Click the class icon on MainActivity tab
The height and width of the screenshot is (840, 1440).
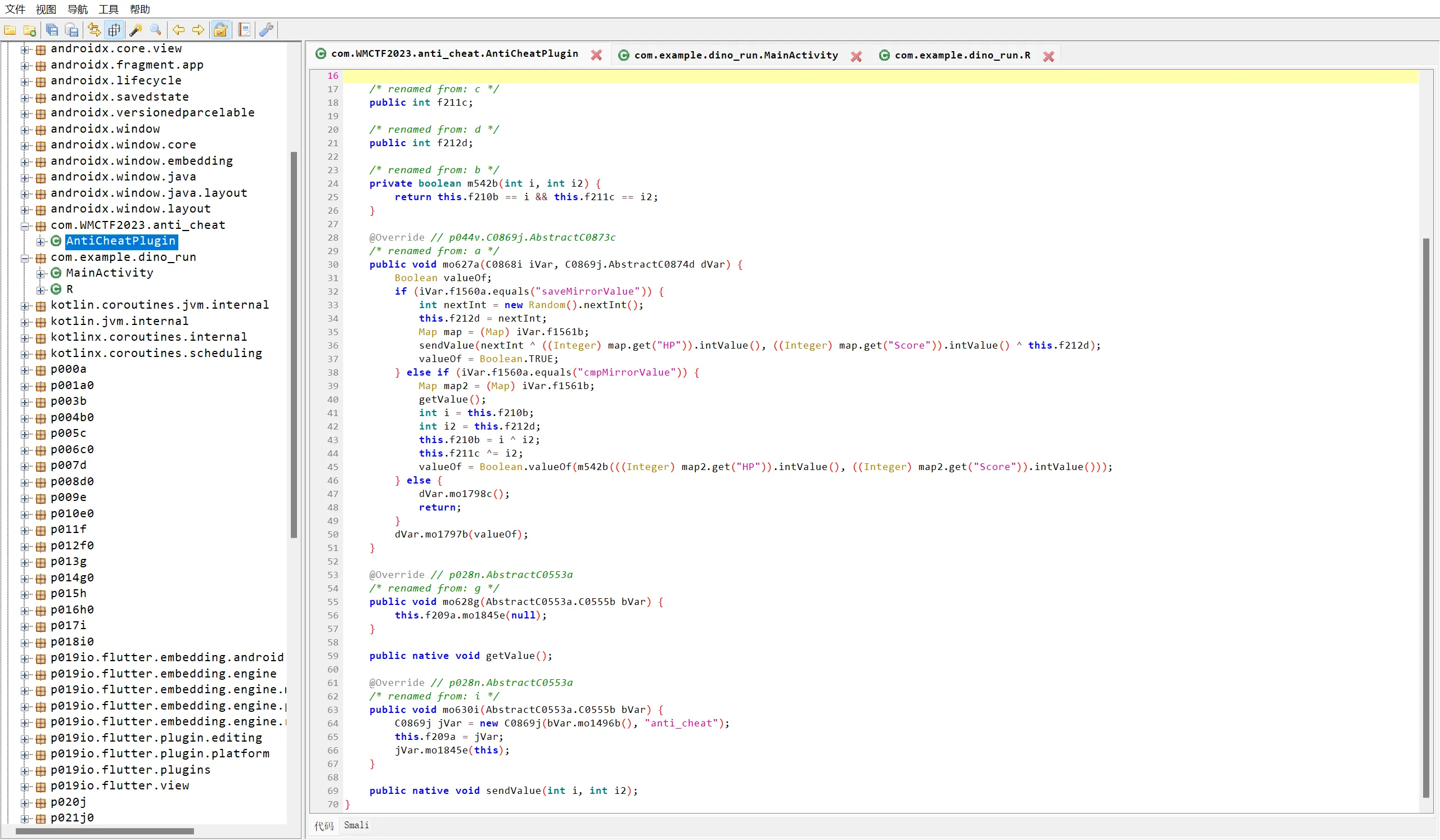pyautogui.click(x=624, y=55)
